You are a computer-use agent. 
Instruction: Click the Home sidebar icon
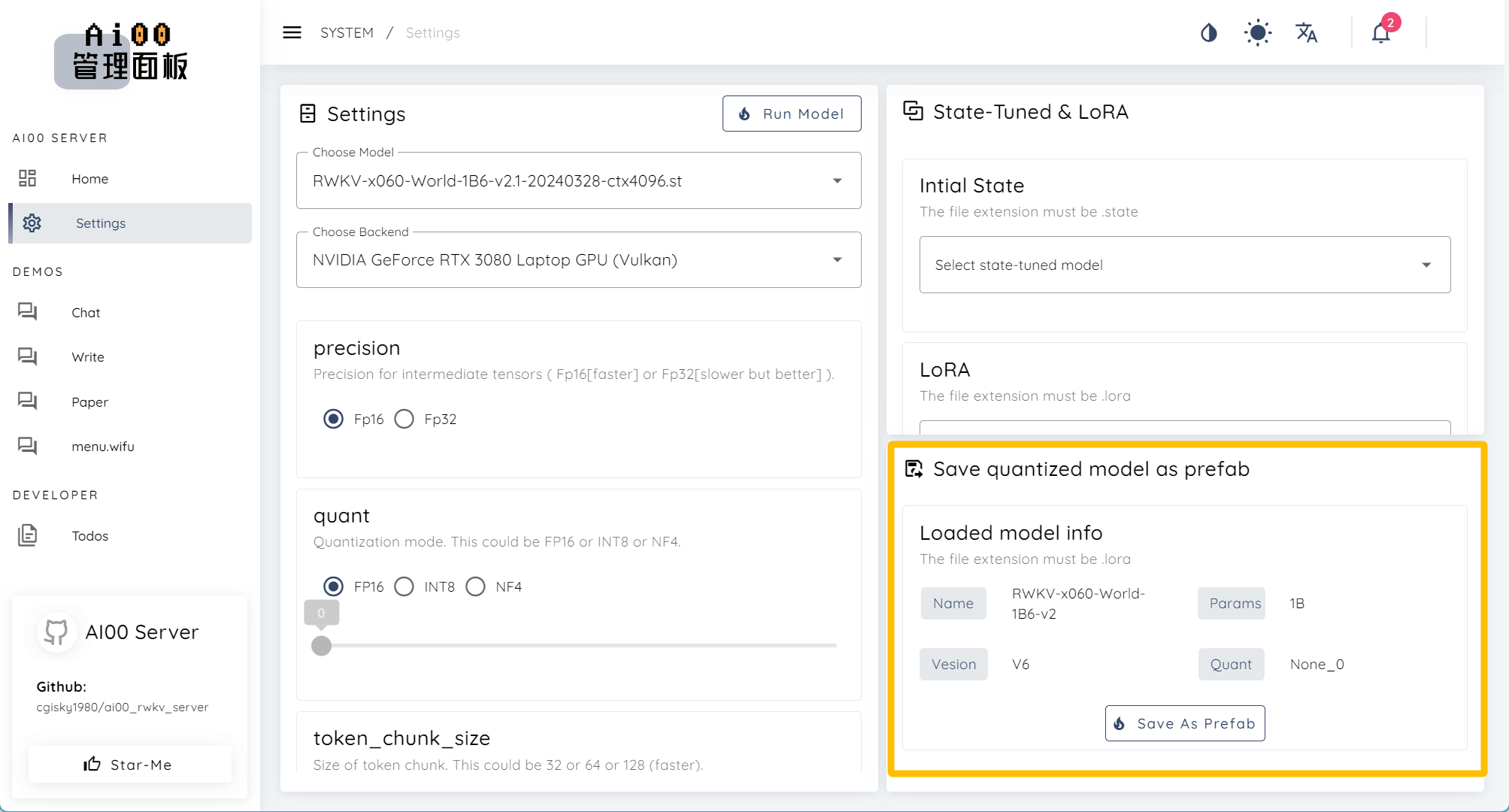[x=28, y=178]
